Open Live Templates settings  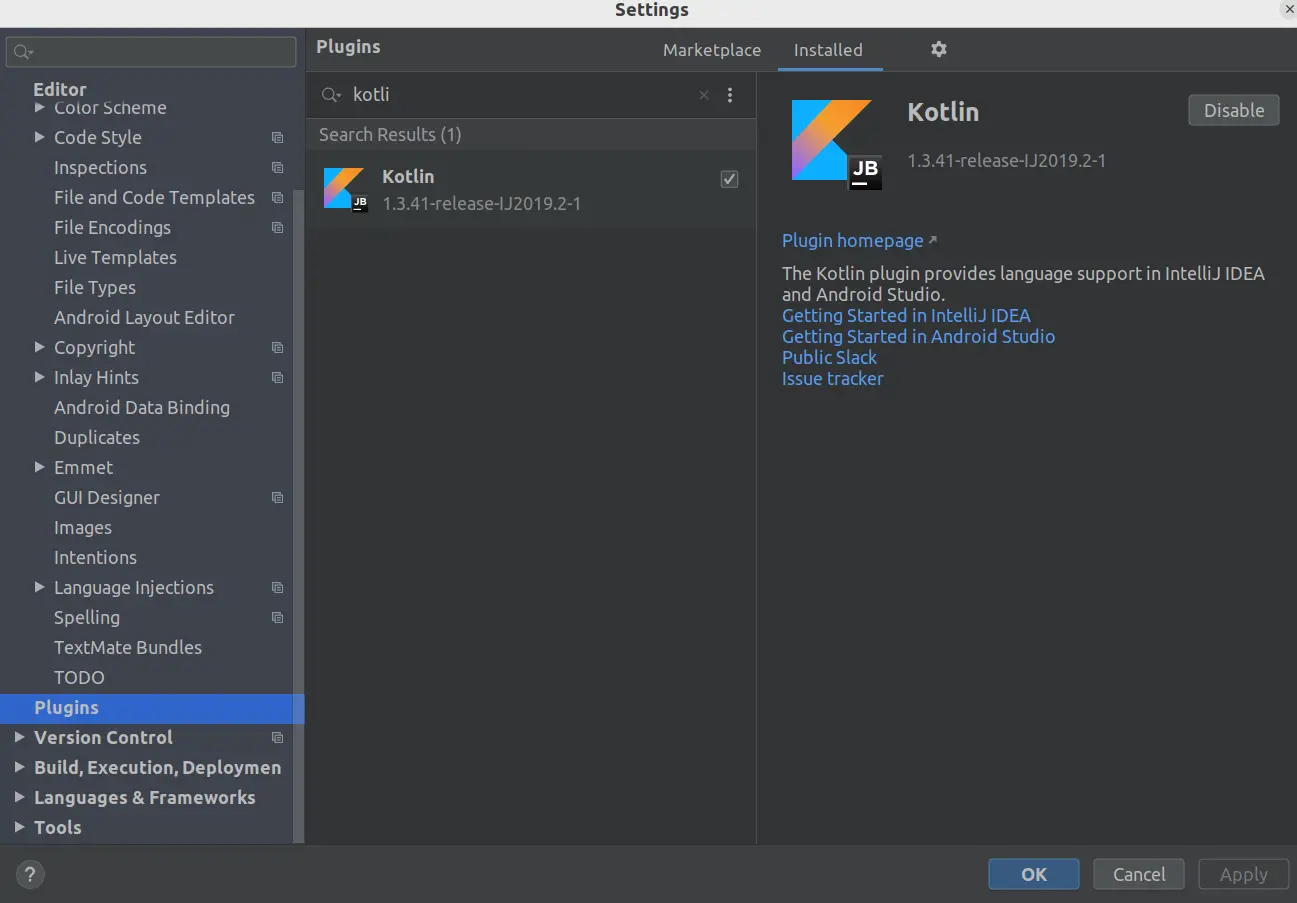tap(115, 258)
